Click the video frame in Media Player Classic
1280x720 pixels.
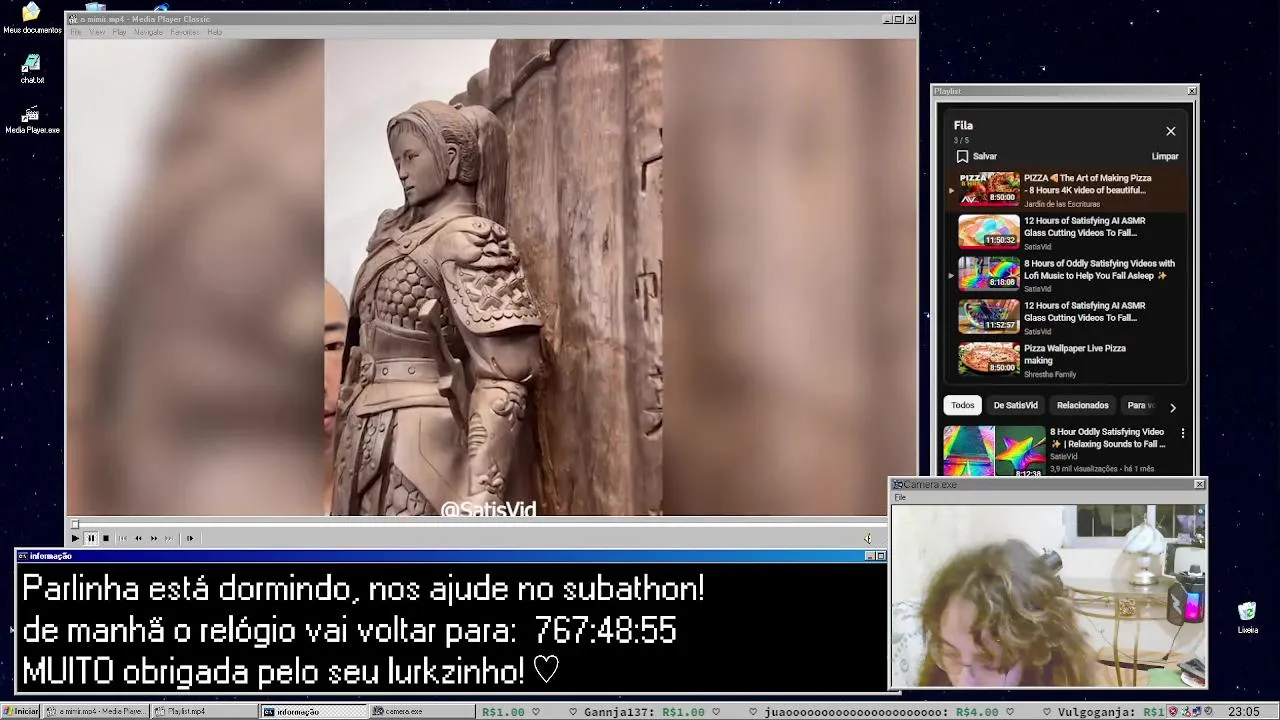click(x=493, y=278)
